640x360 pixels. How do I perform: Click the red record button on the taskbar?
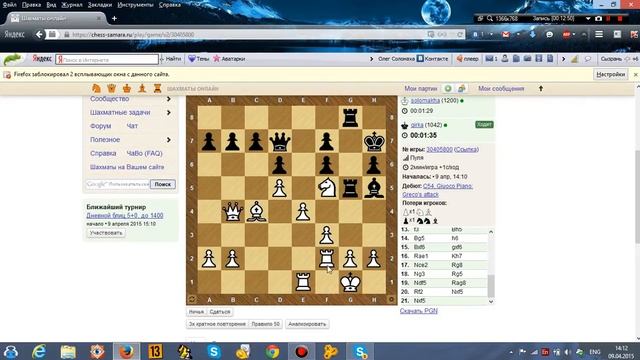pyautogui.click(x=301, y=351)
